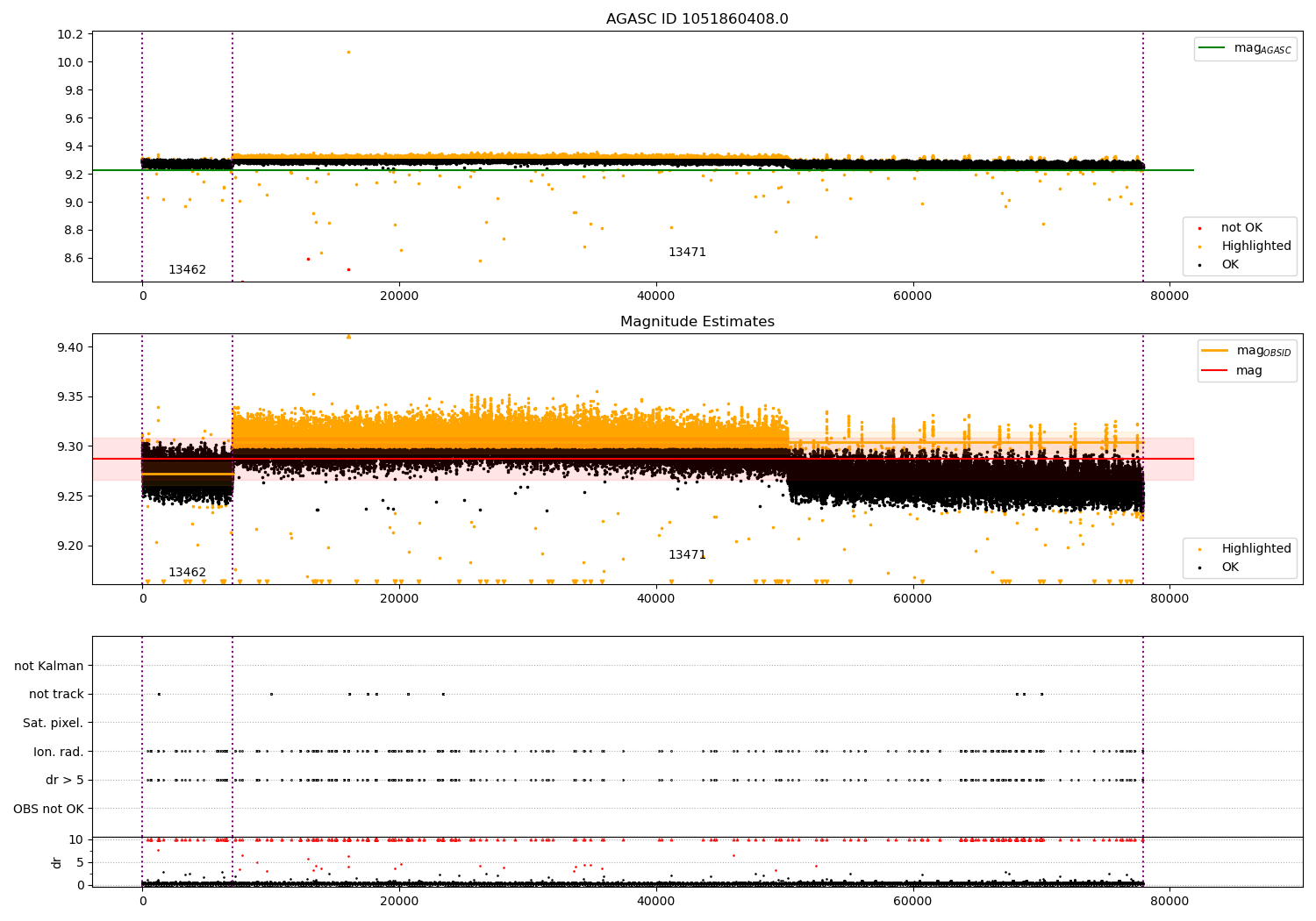Click the '9.40' y-axis tick label
Image resolution: width=1316 pixels, height=921 pixels.
(70, 348)
